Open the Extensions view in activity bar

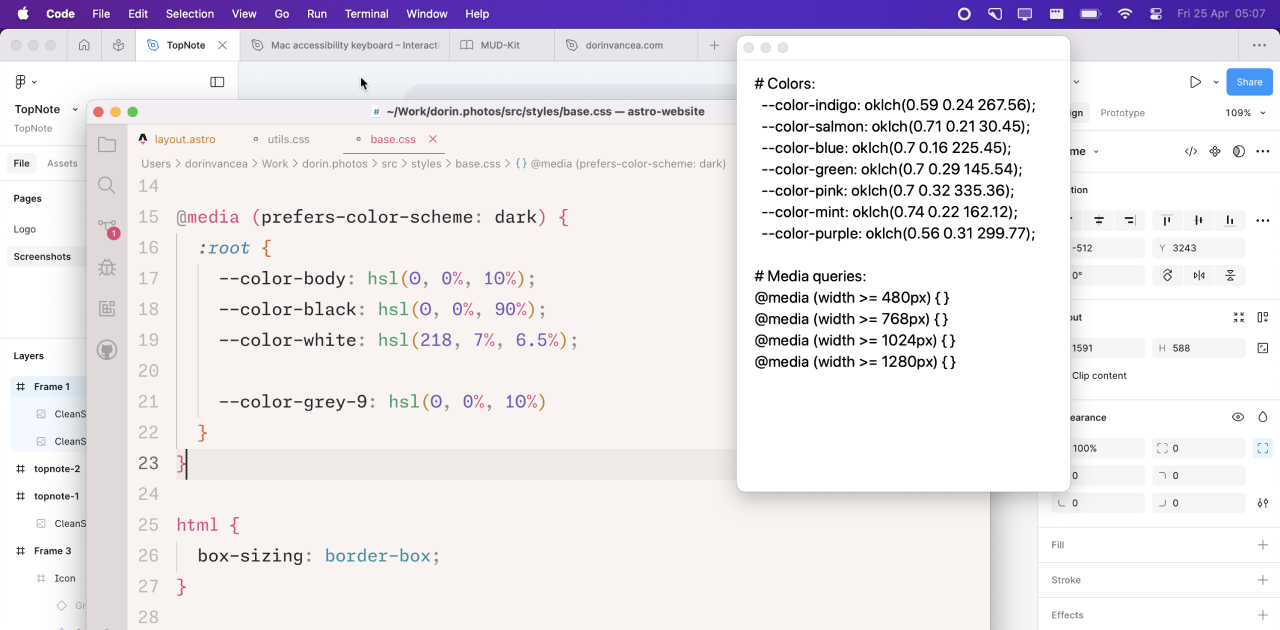(x=107, y=308)
